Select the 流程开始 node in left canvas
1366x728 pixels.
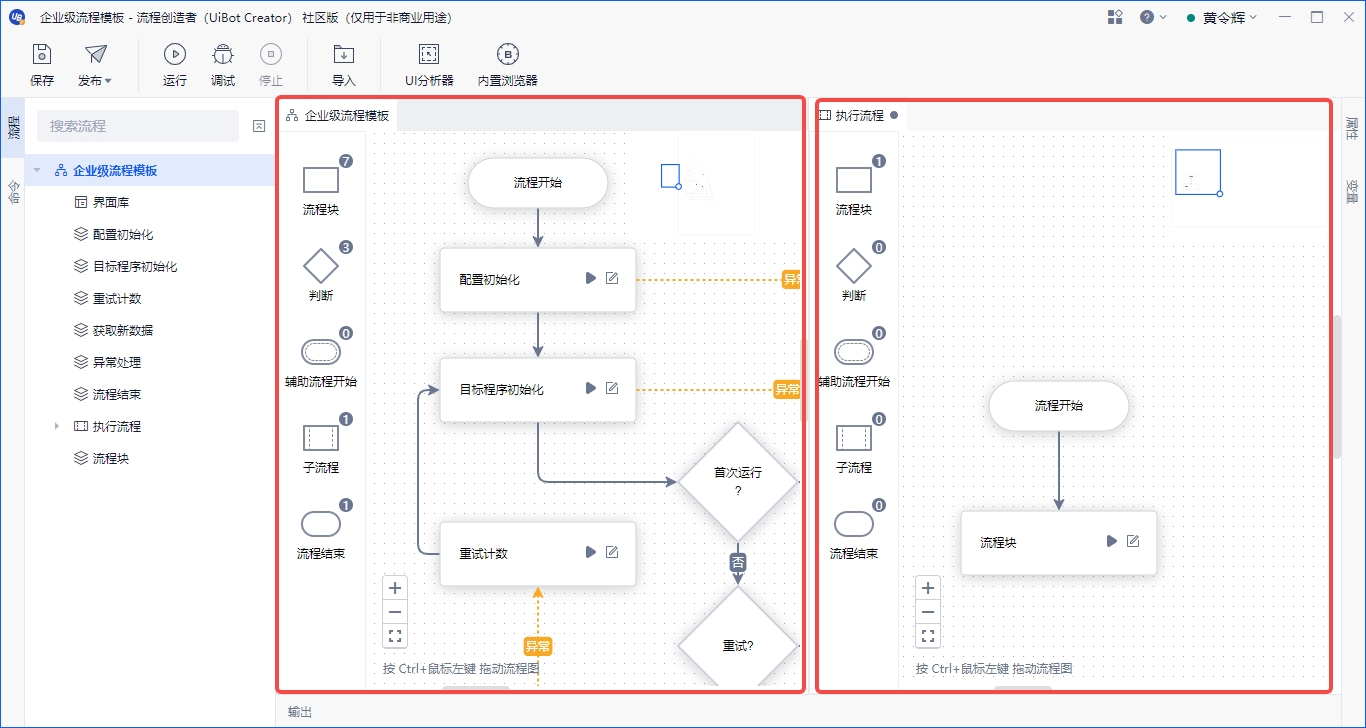pos(538,183)
